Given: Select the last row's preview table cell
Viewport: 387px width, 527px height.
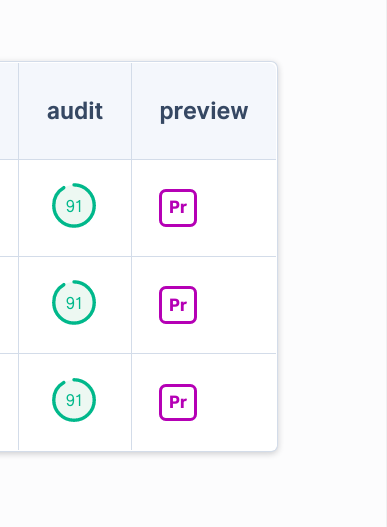Looking at the screenshot, I should [204, 402].
